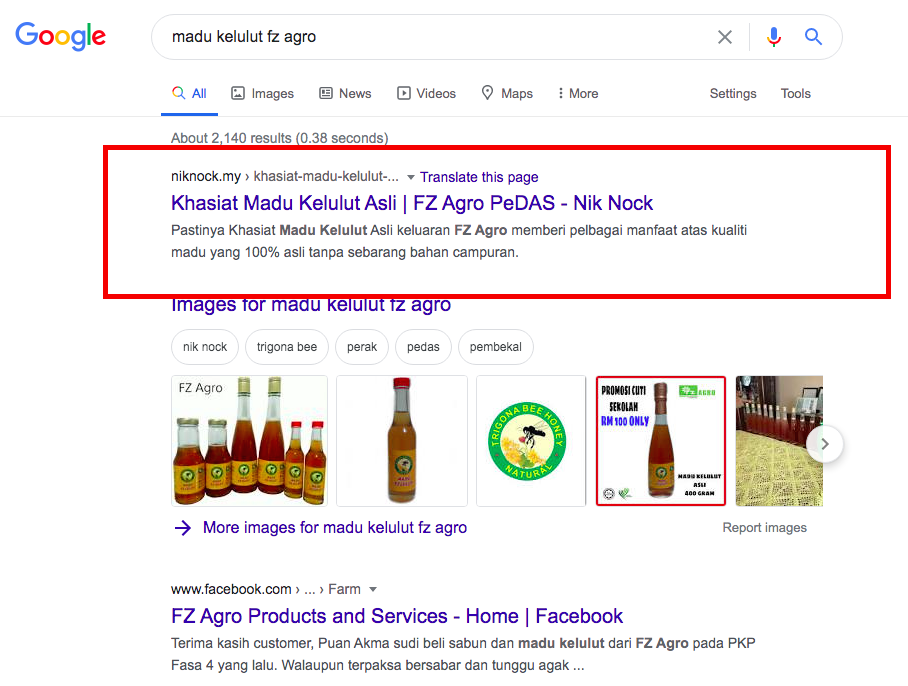Open the Settings menu
Viewport: 908px width, 686px height.
pos(733,93)
